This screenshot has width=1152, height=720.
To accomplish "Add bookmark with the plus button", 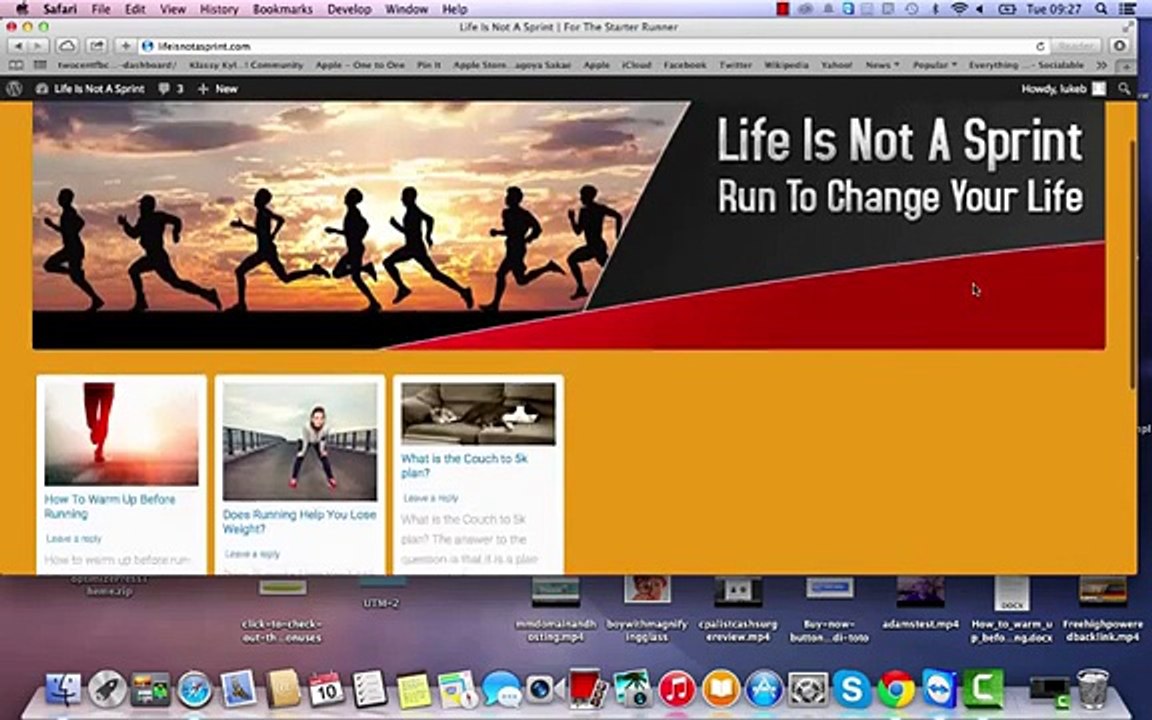I will pyautogui.click(x=126, y=46).
